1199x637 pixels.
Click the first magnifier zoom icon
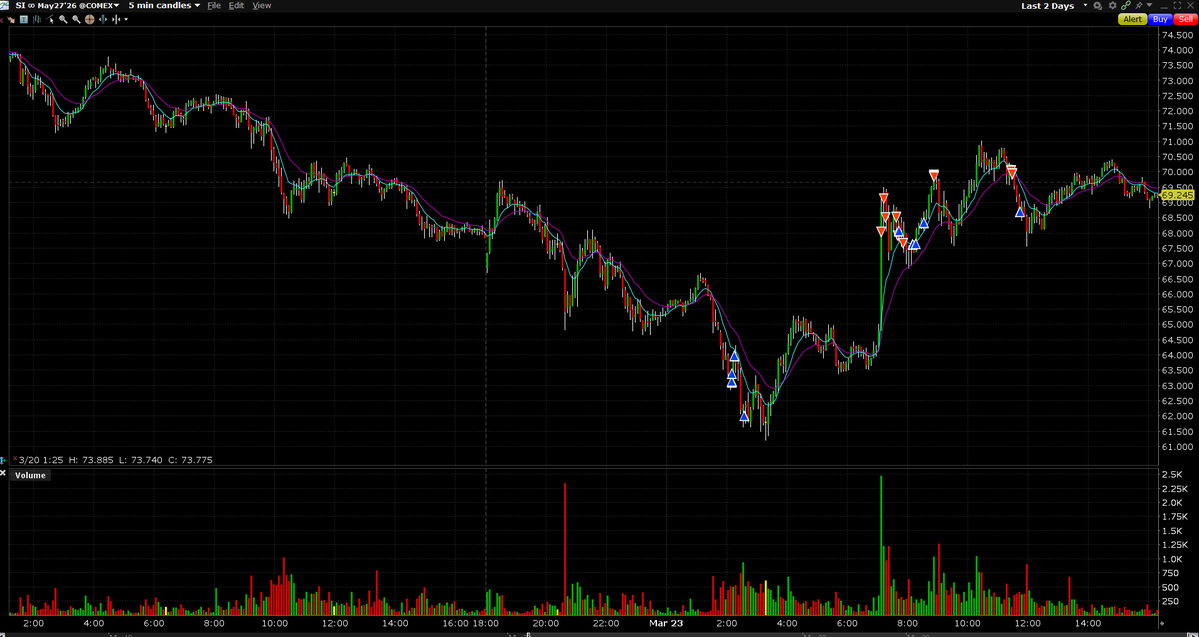[63, 19]
